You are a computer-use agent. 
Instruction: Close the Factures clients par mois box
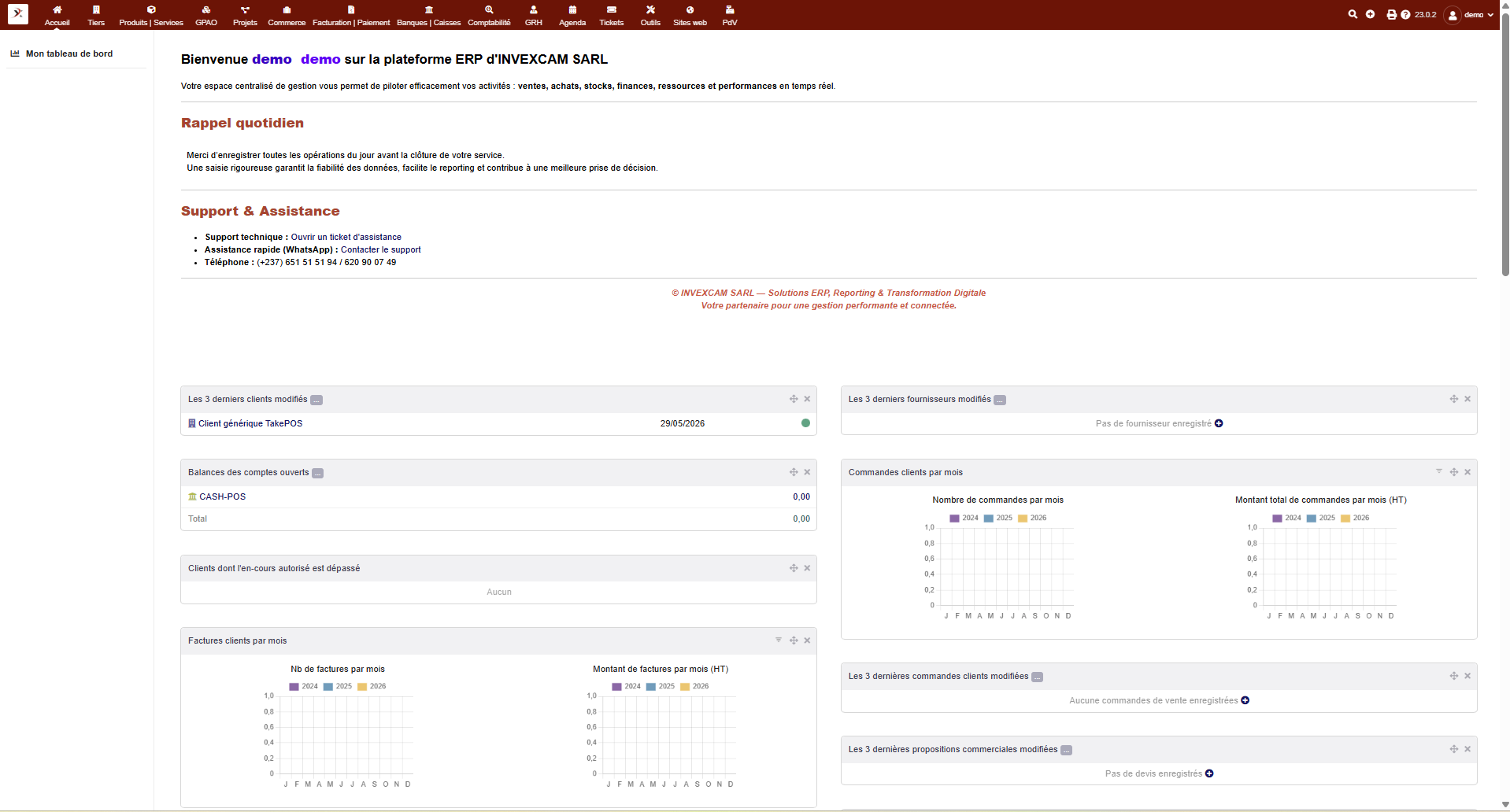(807, 640)
